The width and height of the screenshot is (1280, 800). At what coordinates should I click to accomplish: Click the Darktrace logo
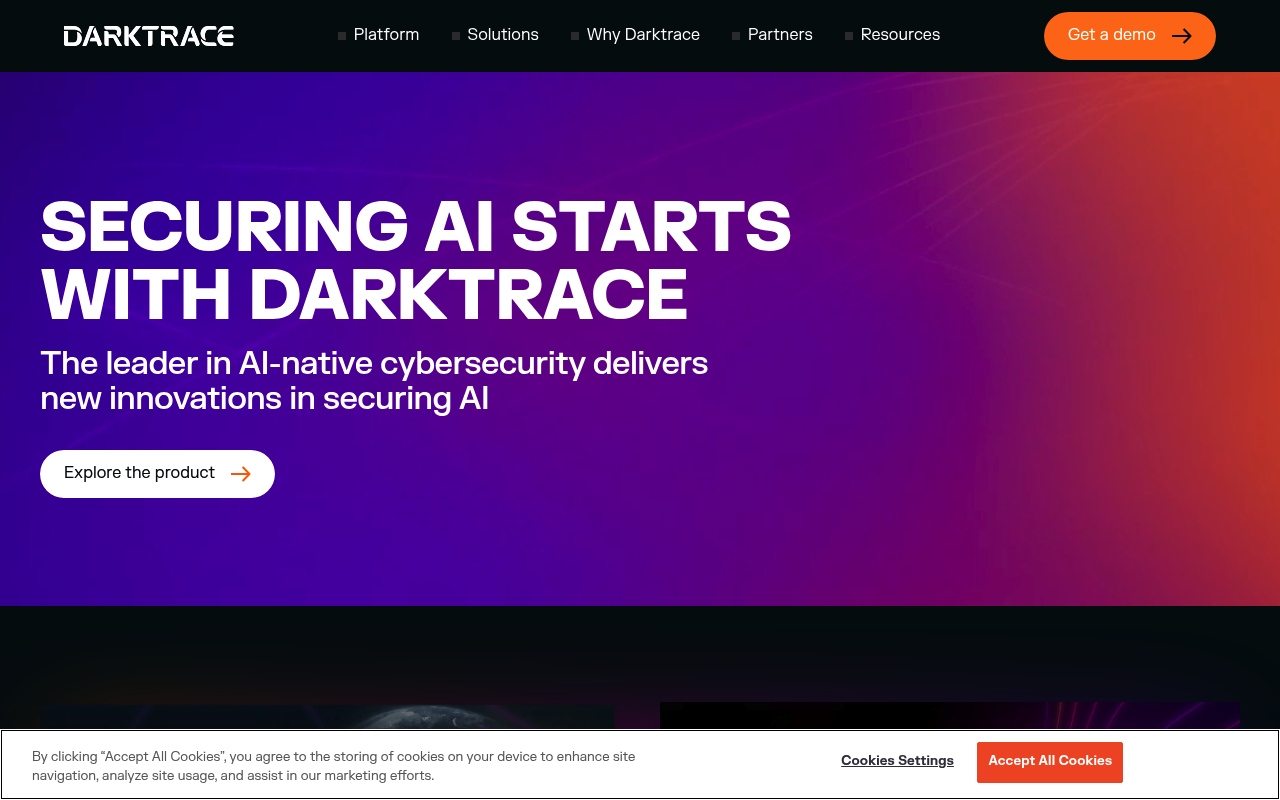(x=148, y=36)
